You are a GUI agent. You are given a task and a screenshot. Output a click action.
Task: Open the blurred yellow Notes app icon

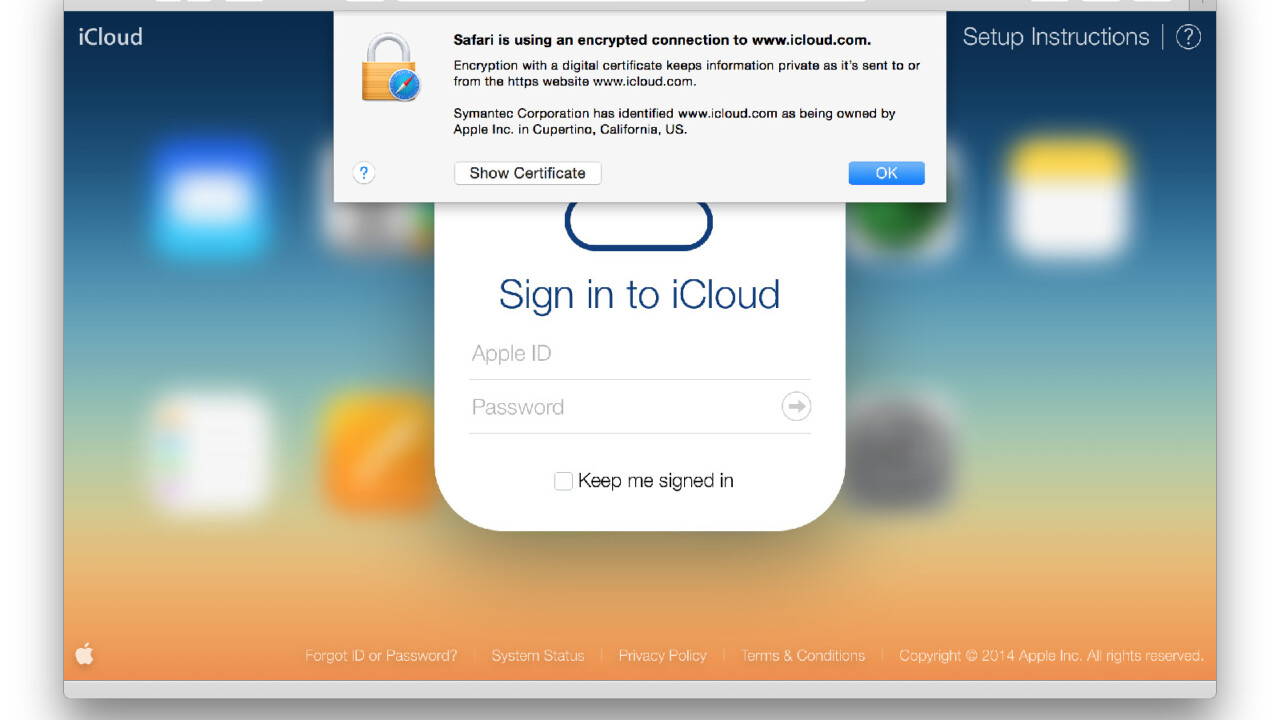tap(1067, 197)
